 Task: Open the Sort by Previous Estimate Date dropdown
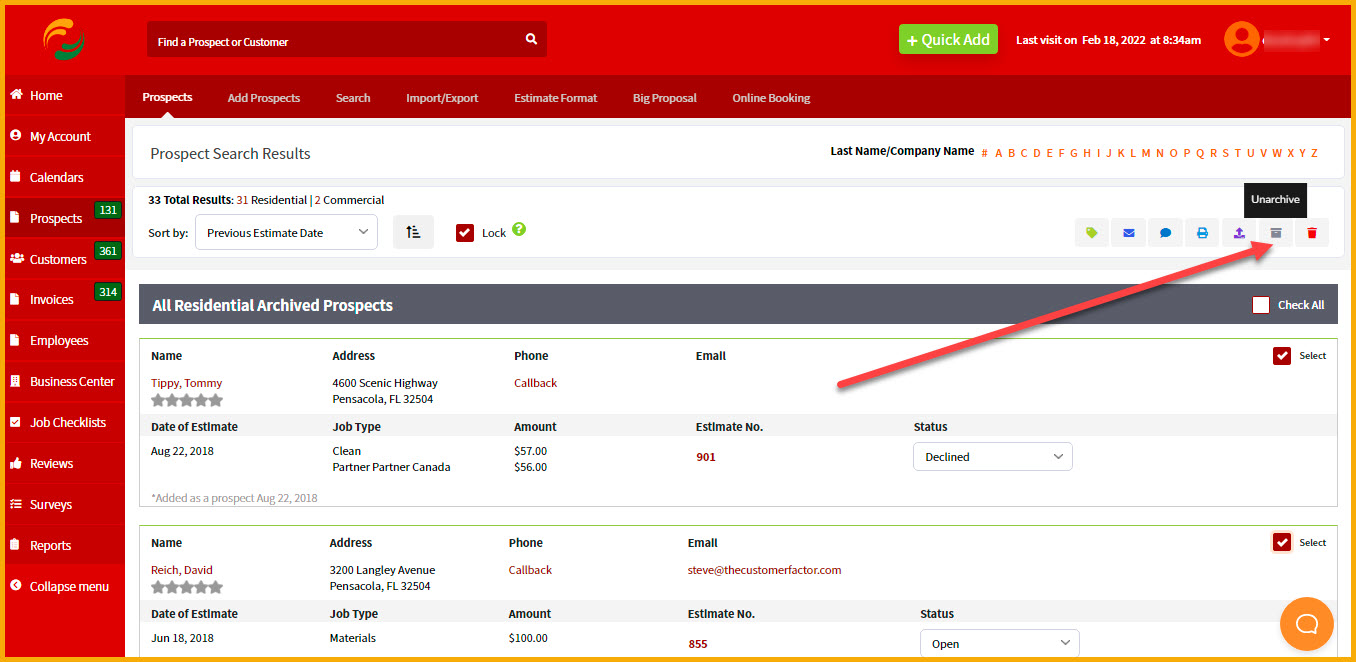point(286,232)
